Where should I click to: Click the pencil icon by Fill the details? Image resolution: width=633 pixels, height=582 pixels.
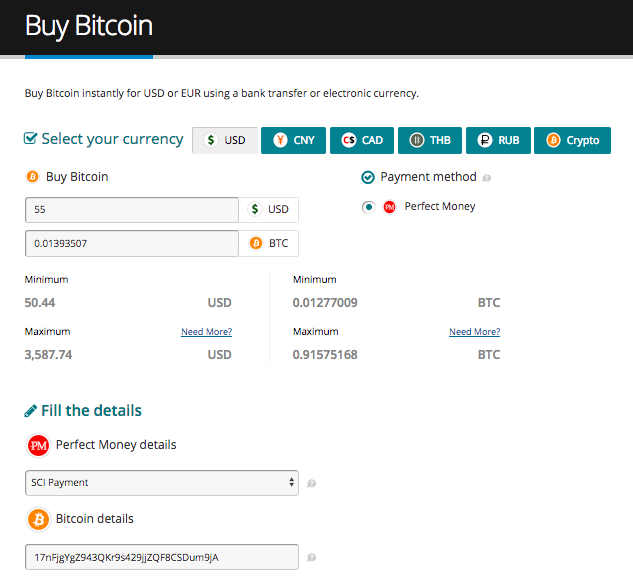[x=31, y=411]
